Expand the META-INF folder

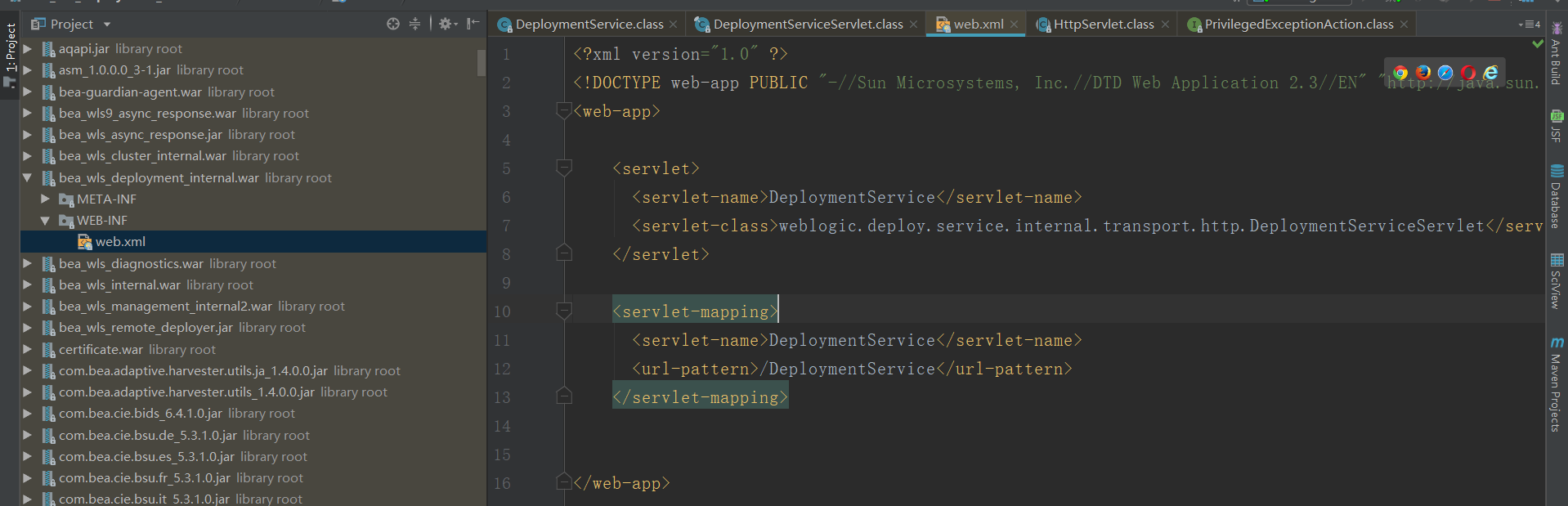[x=46, y=199]
